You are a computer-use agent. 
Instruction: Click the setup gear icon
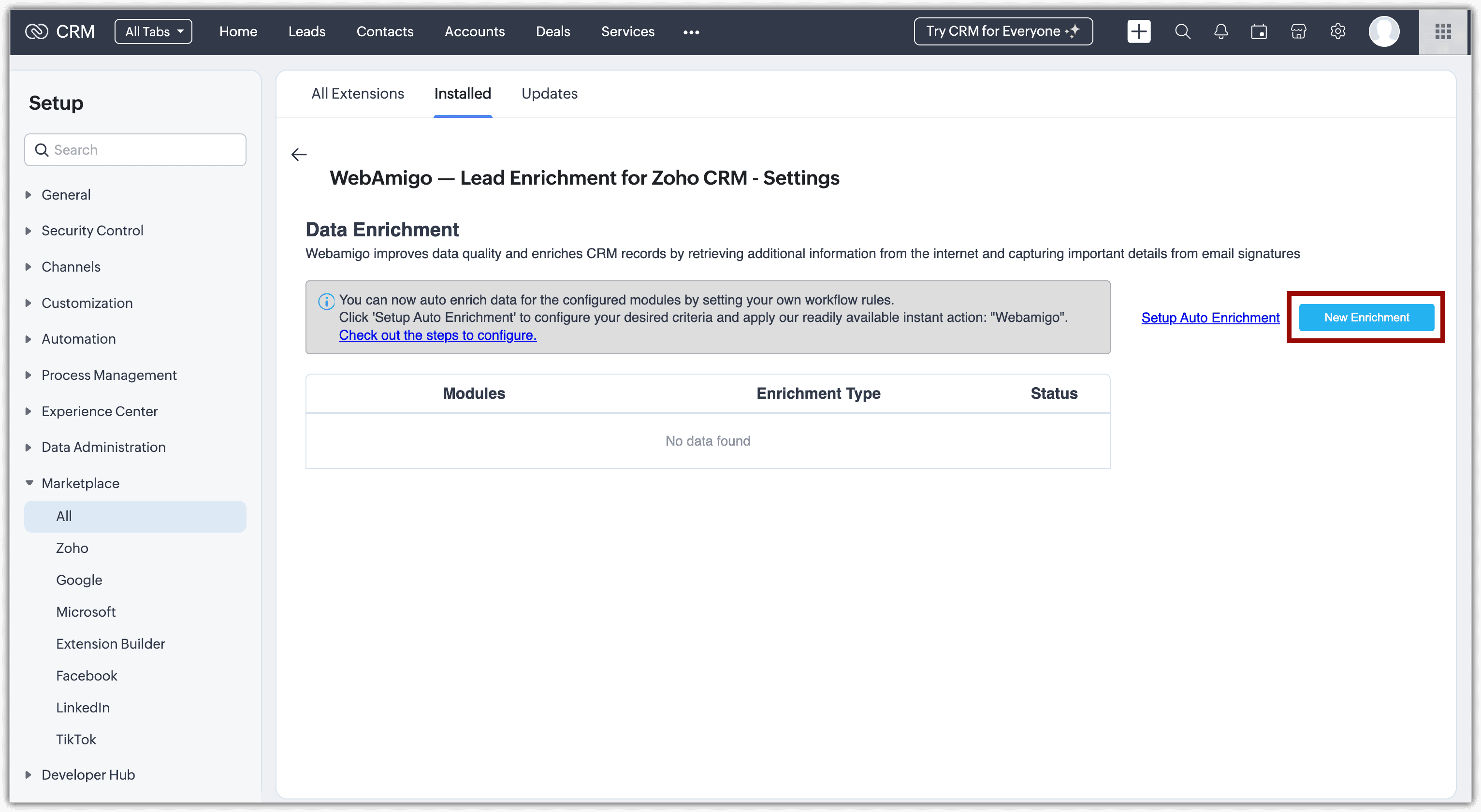pyautogui.click(x=1338, y=31)
